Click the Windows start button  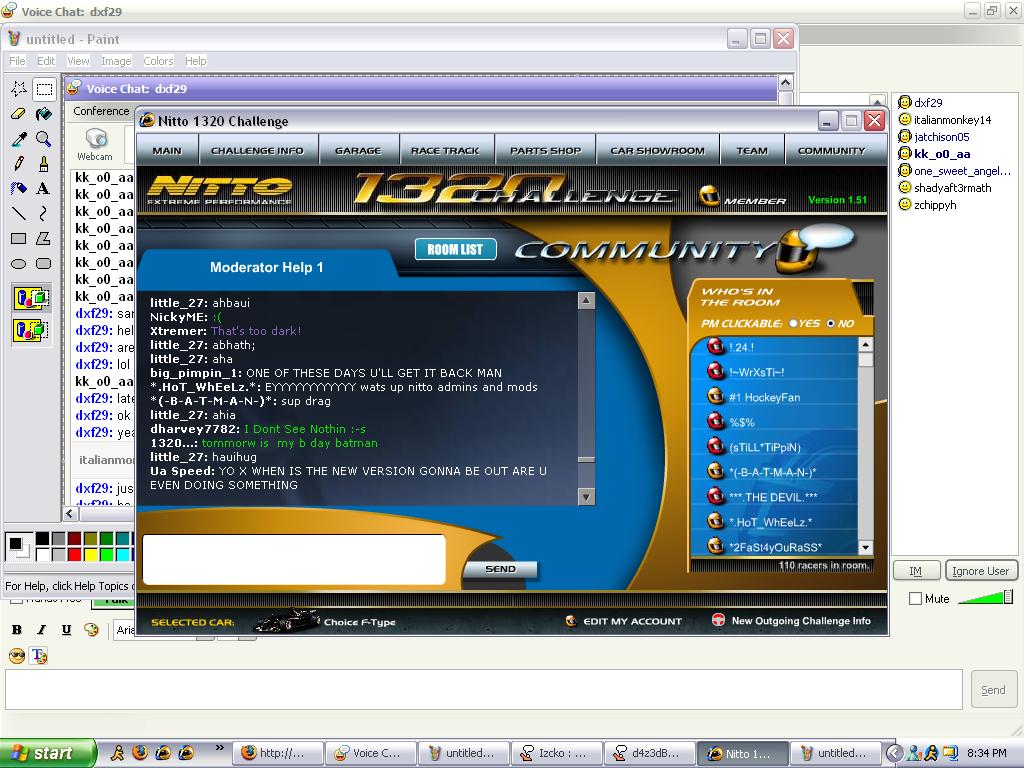(46, 753)
